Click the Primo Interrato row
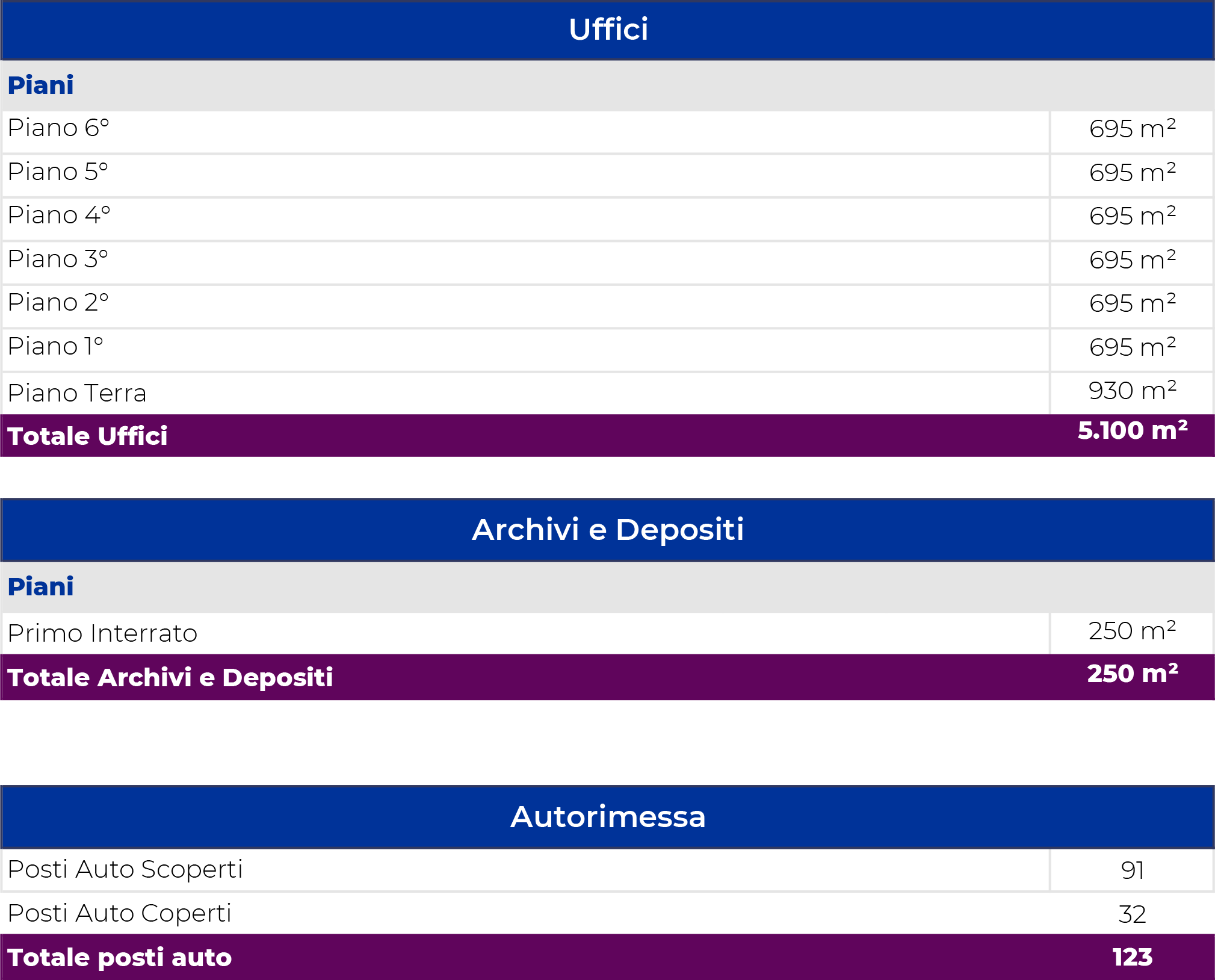The width and height of the screenshot is (1215, 980). point(608,633)
